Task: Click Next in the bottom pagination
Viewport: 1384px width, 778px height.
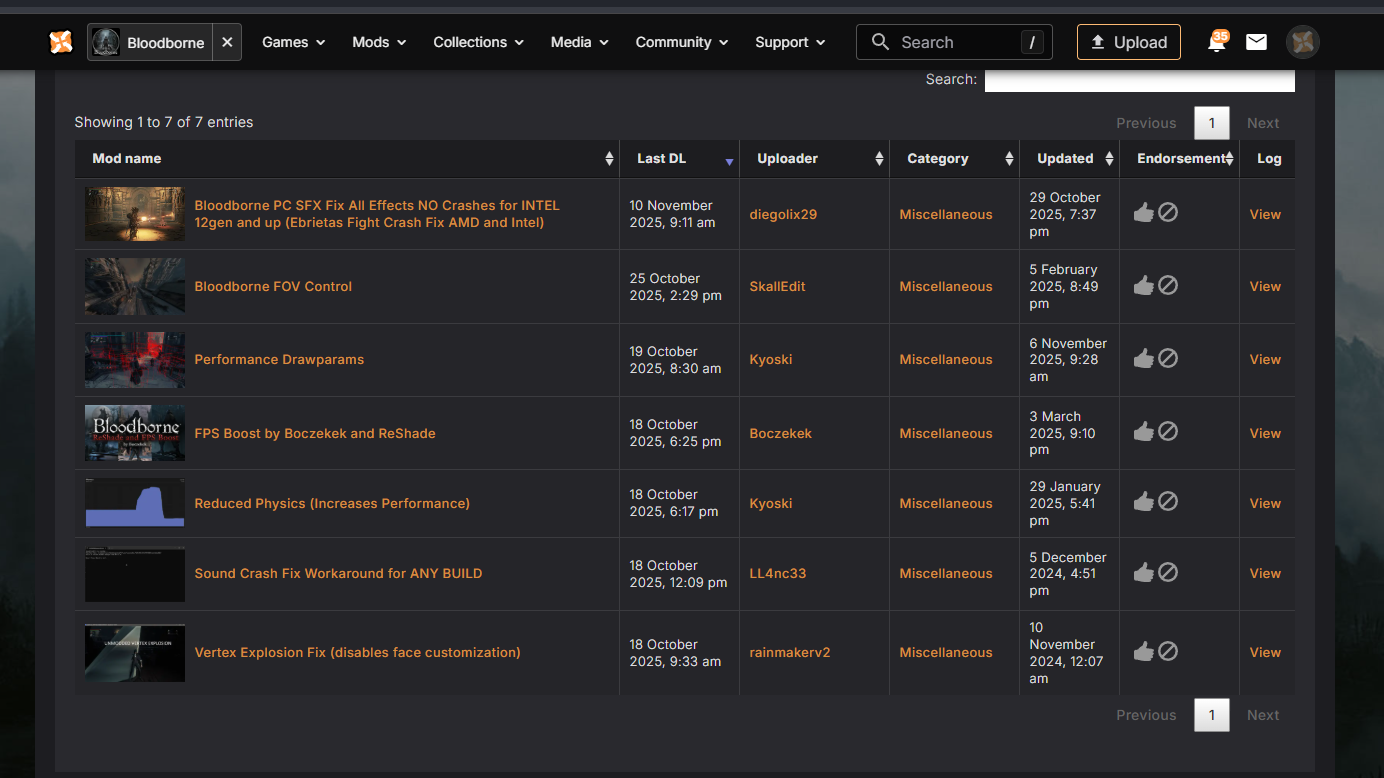Action: 1263,715
